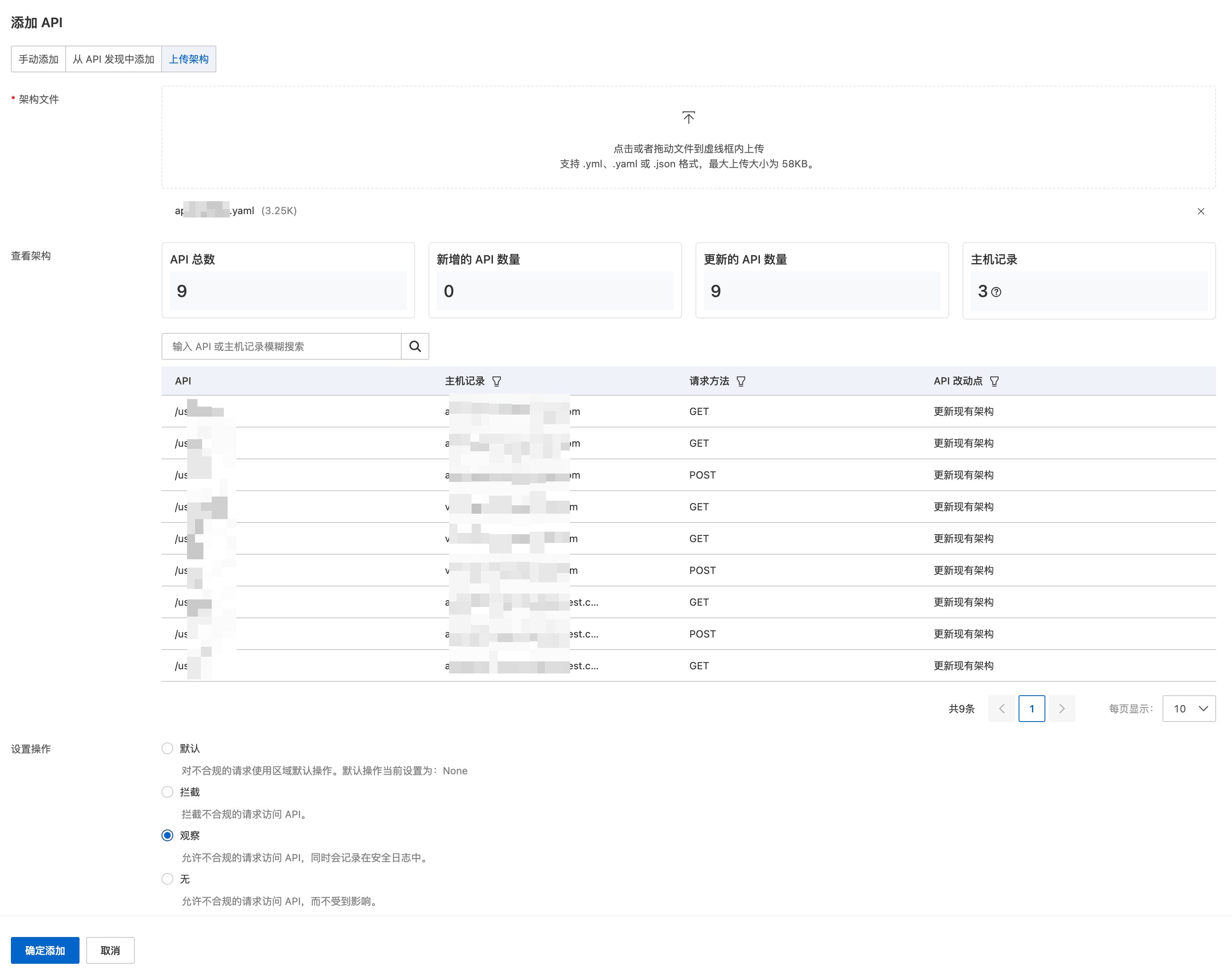Select the 拦截 action radio button

pyautogui.click(x=167, y=792)
